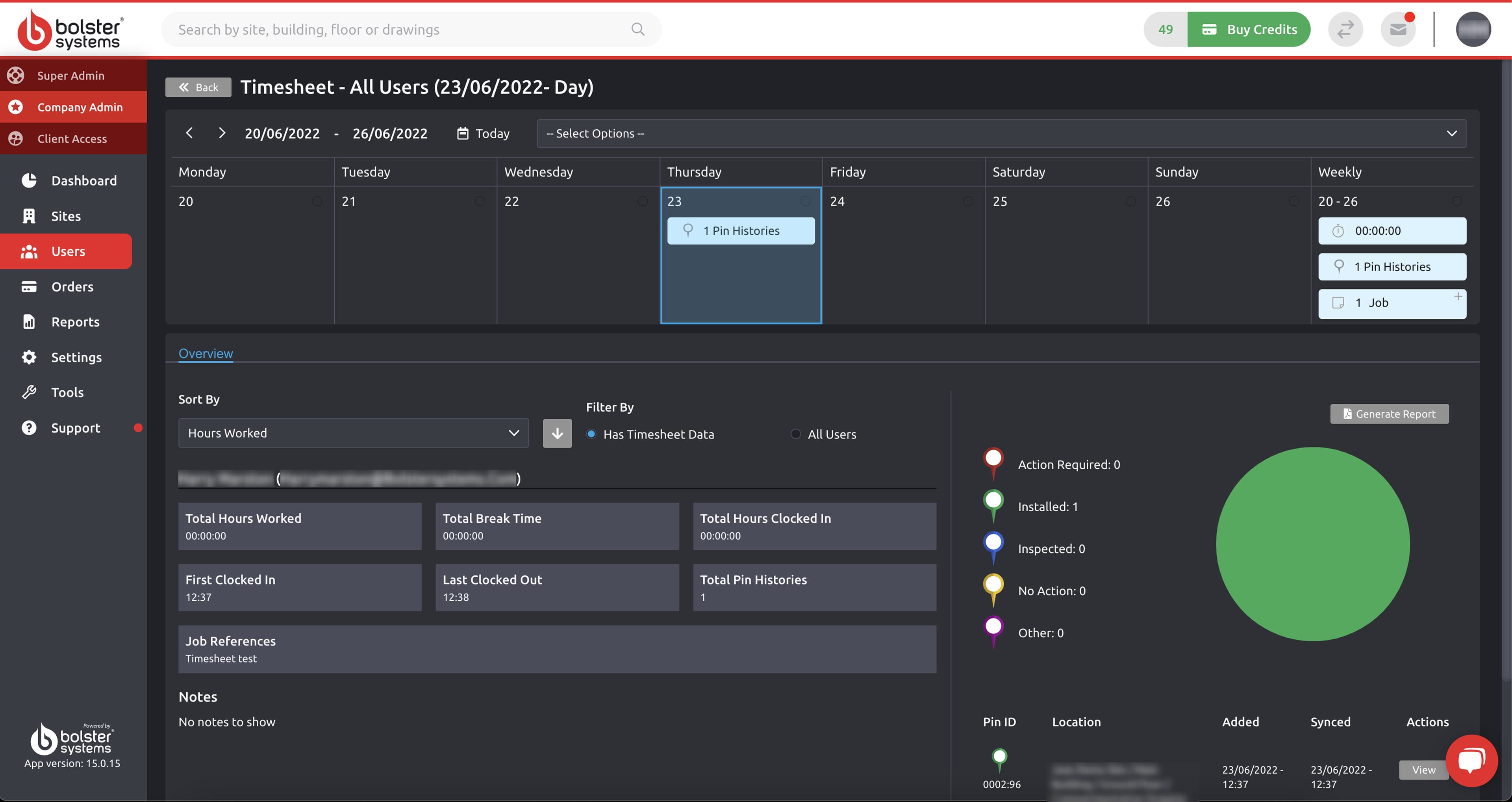Open Company Admin section
This screenshot has width=1512, height=802.
click(73, 107)
